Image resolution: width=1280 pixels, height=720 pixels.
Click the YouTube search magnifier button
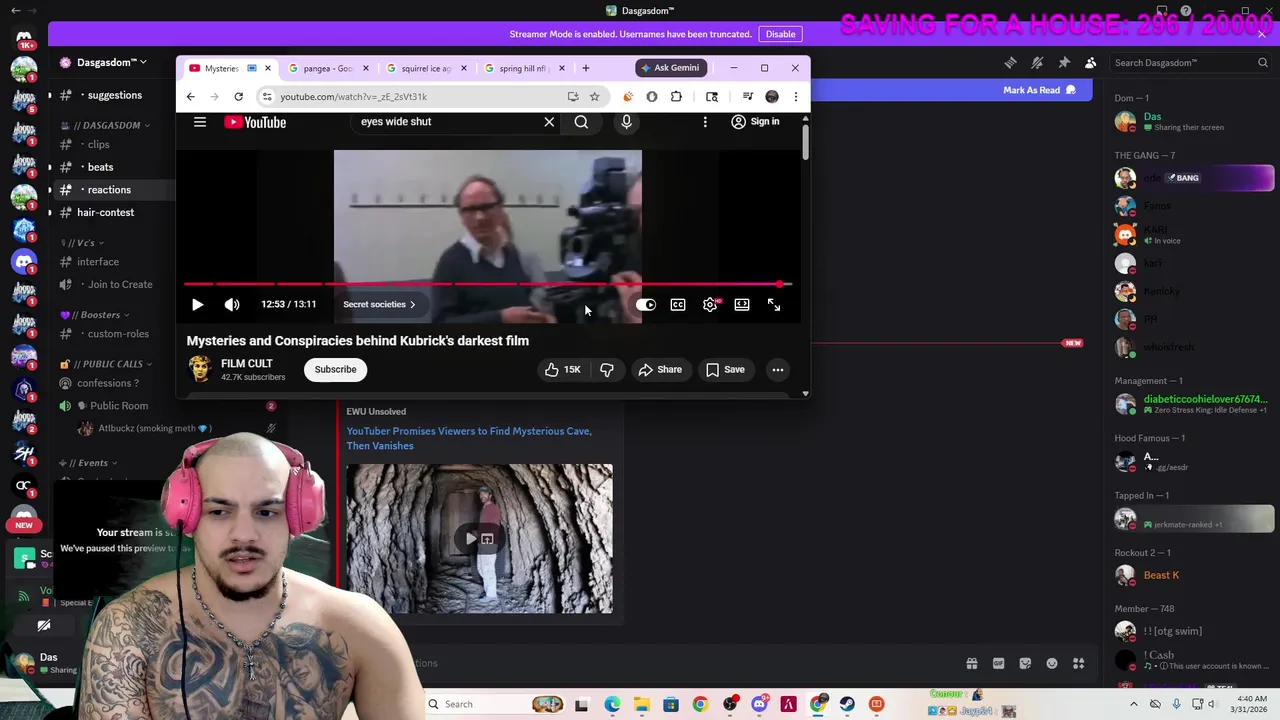(x=581, y=122)
